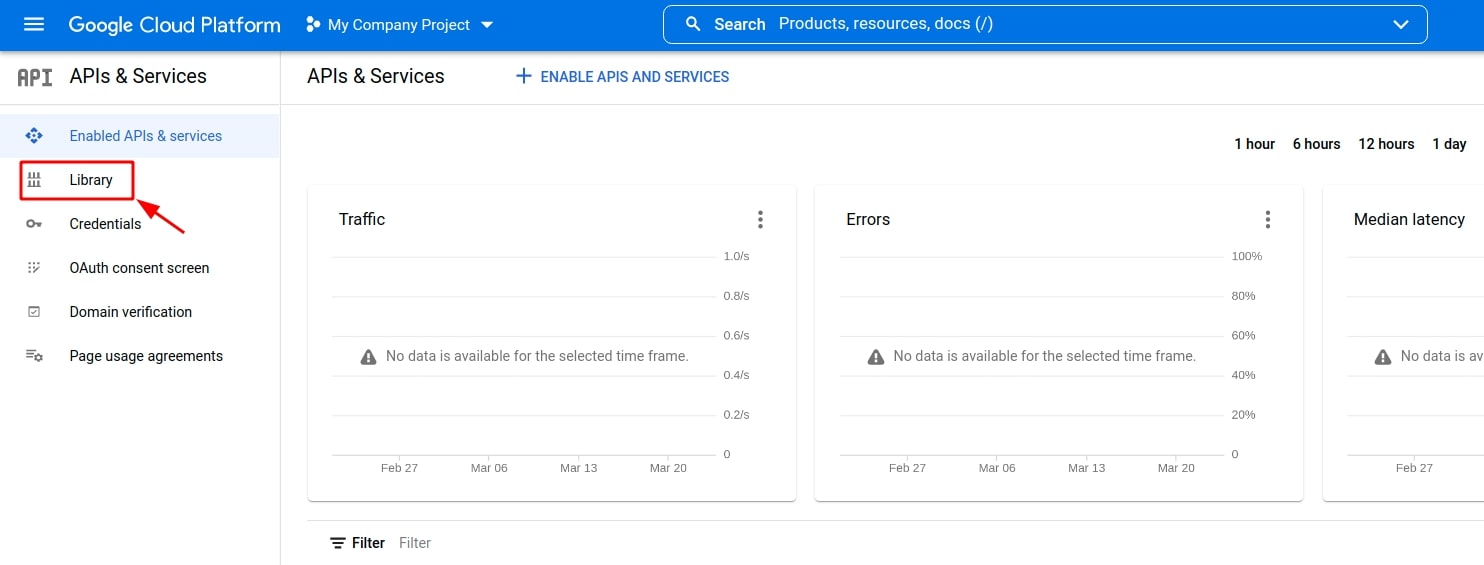The width and height of the screenshot is (1484, 565).
Task: Click Enable APIs and Services button
Action: tap(622, 77)
